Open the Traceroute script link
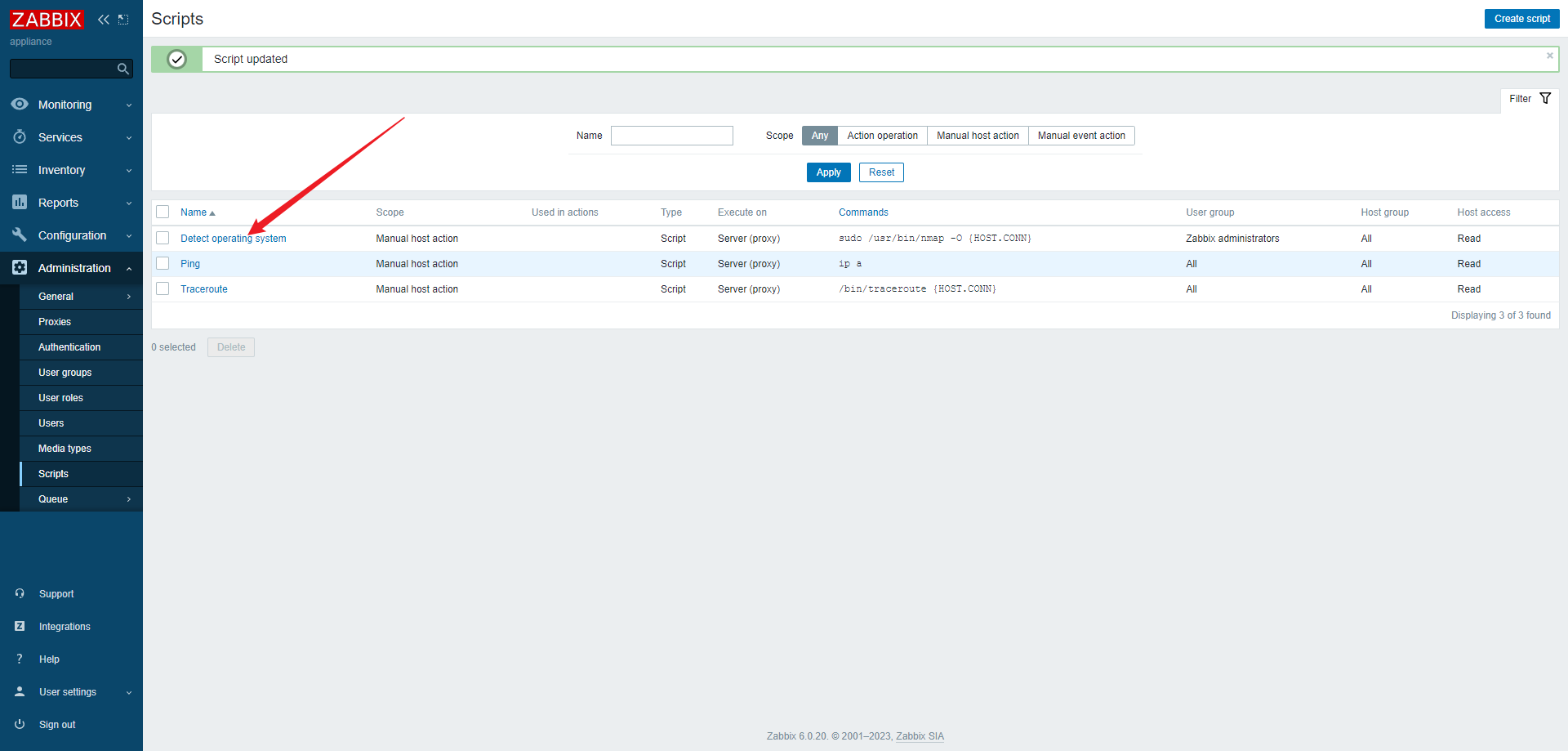 [204, 289]
